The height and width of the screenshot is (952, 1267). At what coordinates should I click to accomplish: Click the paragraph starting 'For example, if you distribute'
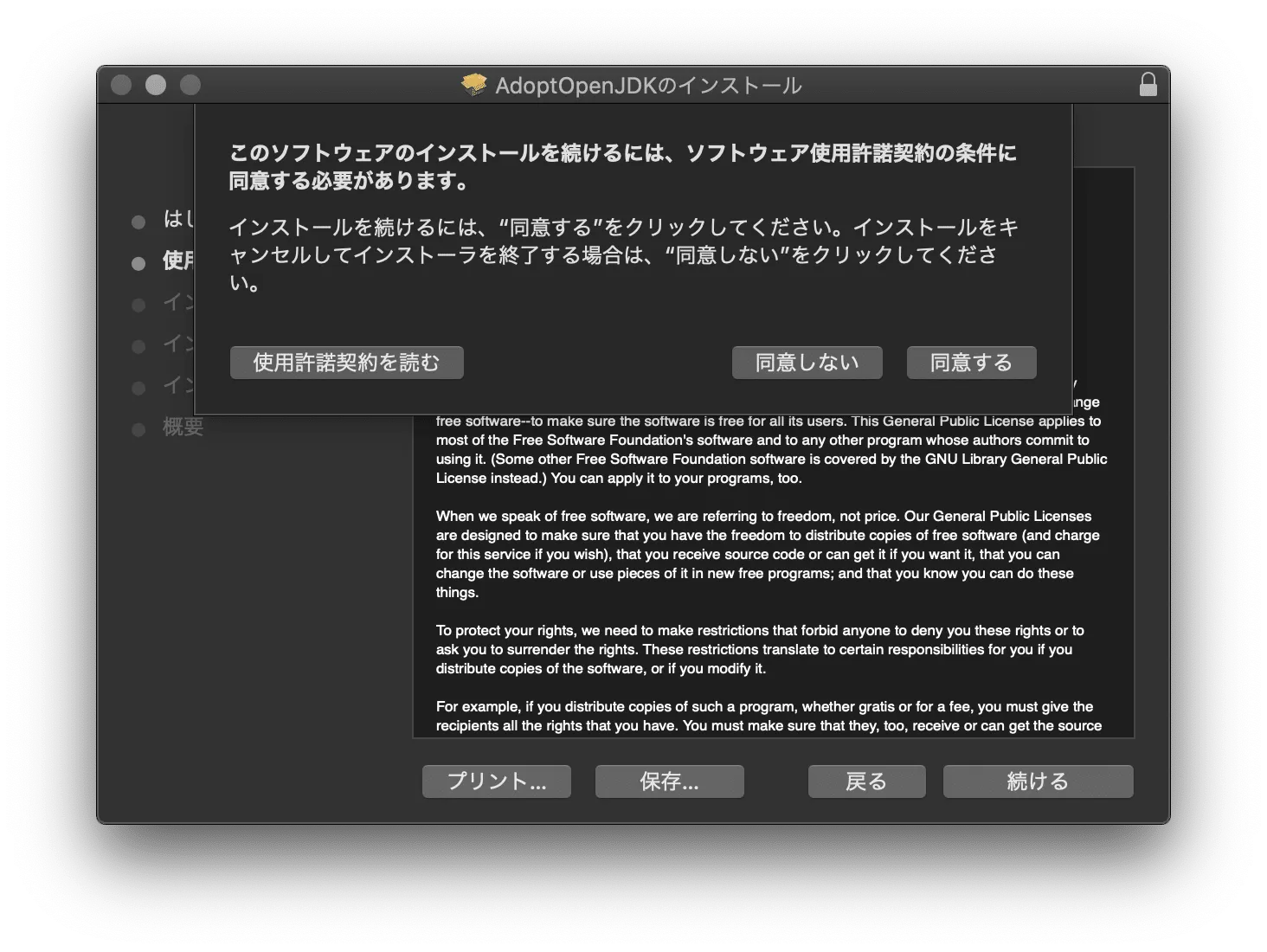[x=769, y=716]
